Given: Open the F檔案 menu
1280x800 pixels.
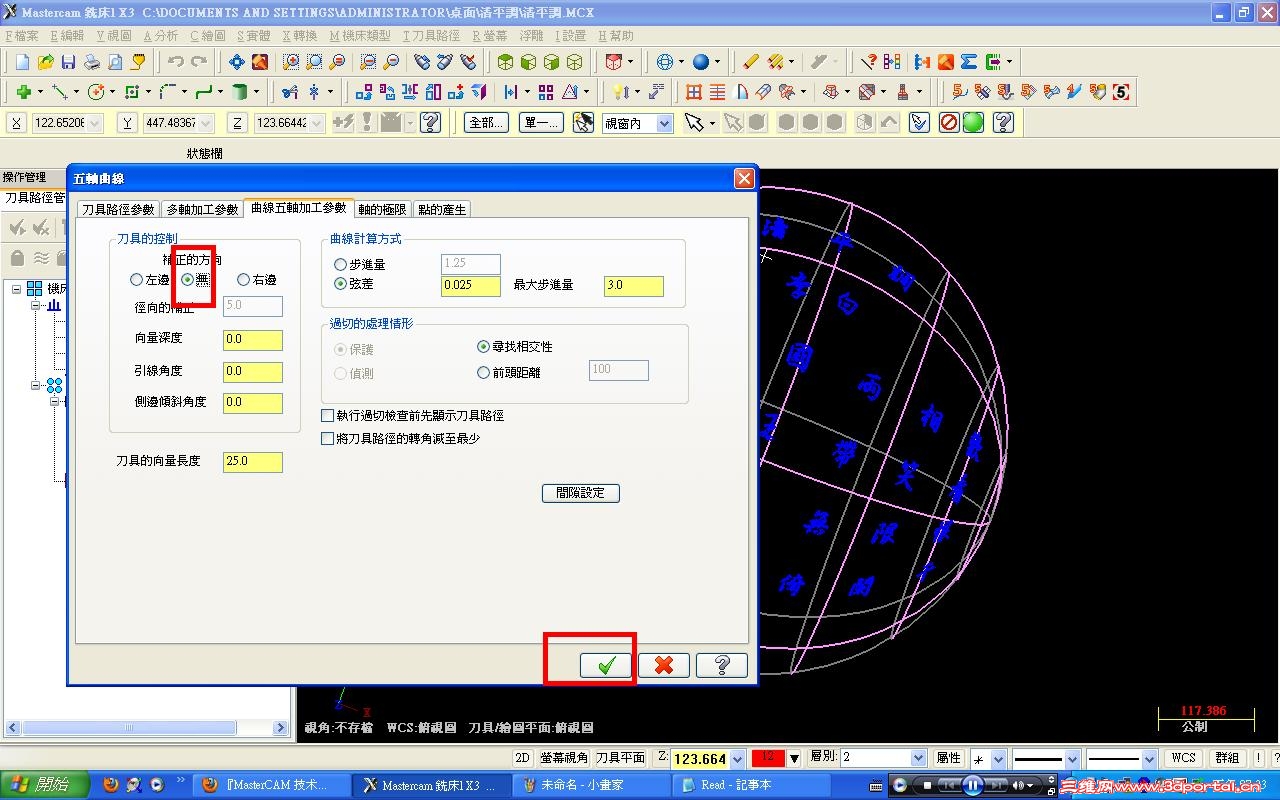Looking at the screenshot, I should click(x=22, y=35).
